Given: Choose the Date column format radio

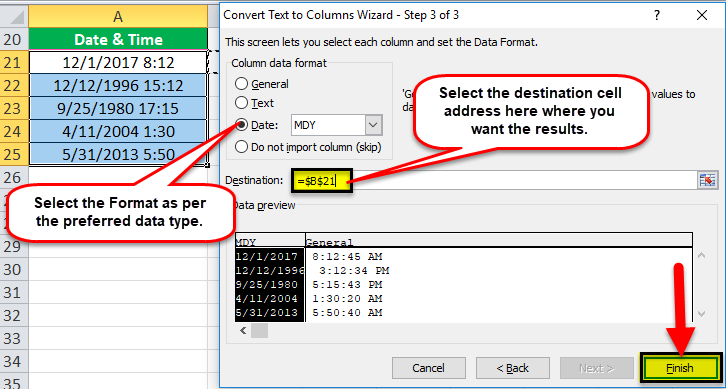Looking at the screenshot, I should tap(241, 125).
